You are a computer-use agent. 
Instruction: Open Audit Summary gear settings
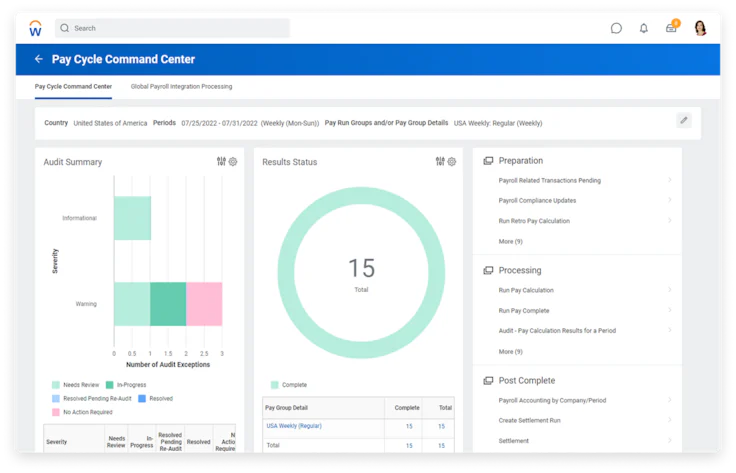tap(233, 161)
